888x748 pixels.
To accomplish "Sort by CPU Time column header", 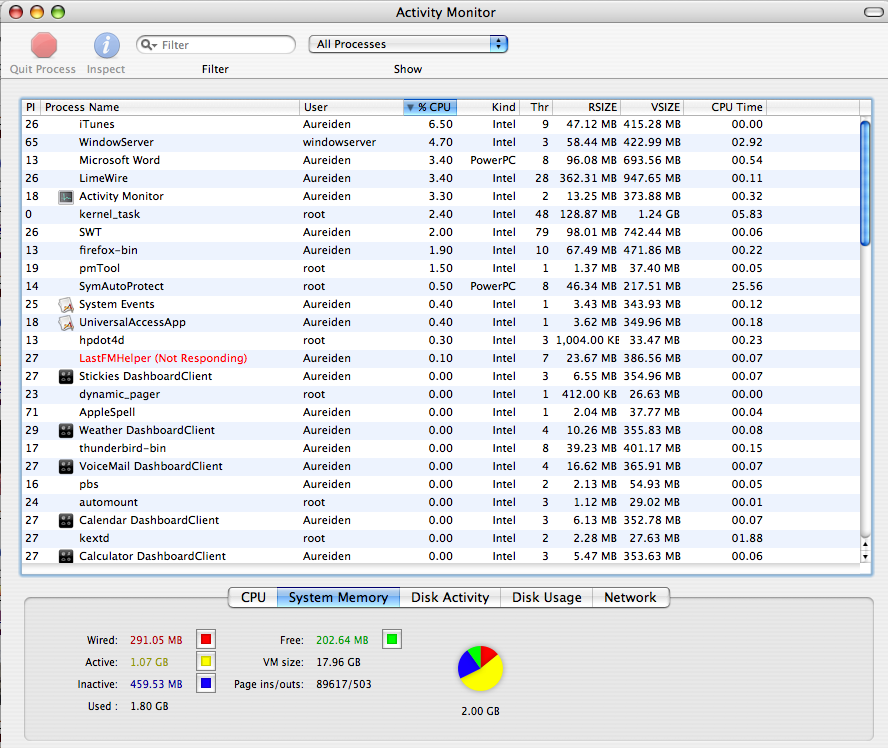I will (x=725, y=107).
